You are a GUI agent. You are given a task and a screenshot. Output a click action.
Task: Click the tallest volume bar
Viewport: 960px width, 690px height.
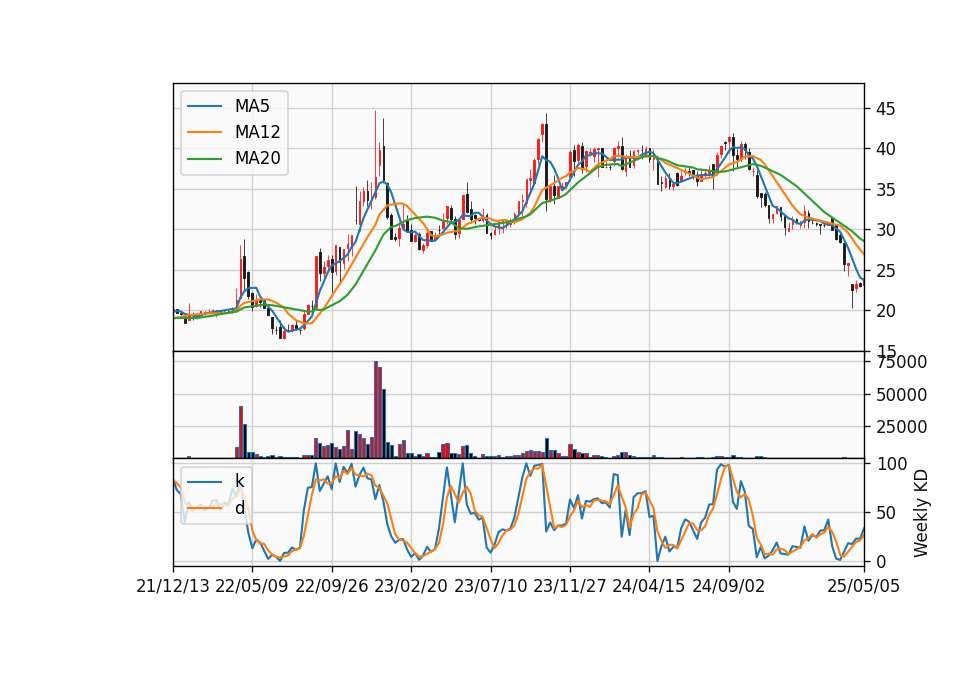click(376, 410)
